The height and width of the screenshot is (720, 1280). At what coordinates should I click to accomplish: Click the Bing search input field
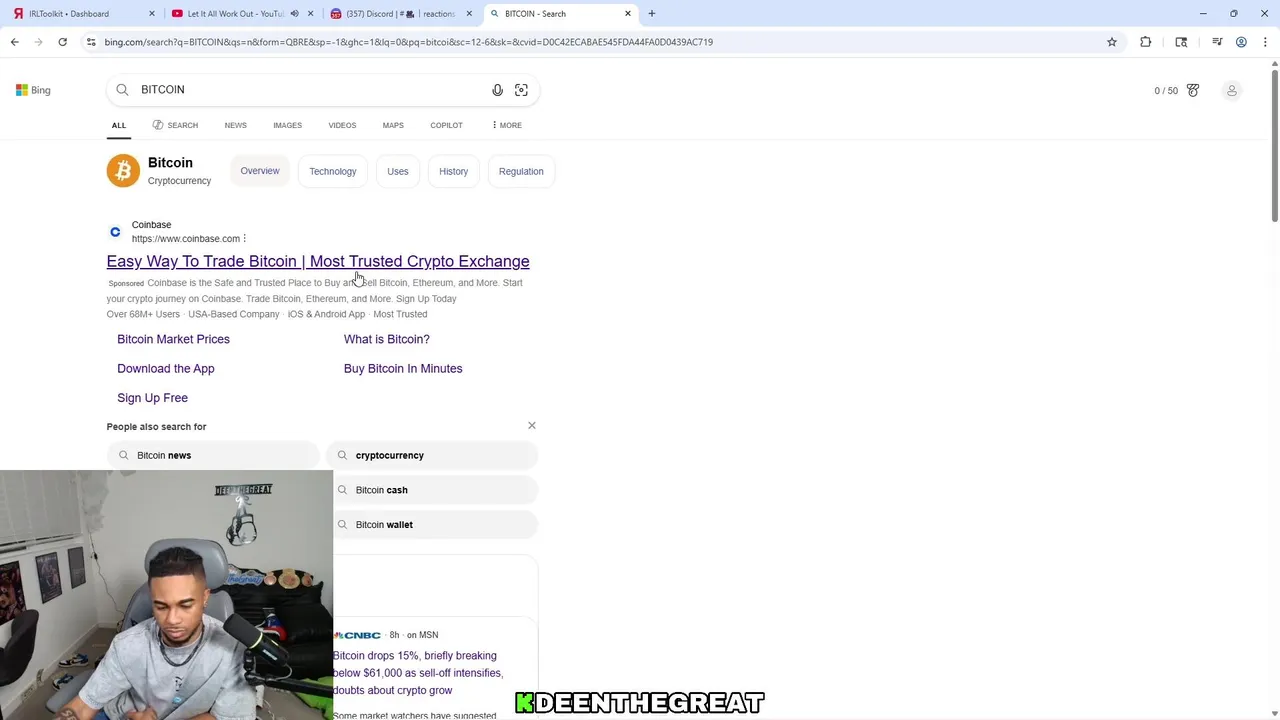click(310, 90)
